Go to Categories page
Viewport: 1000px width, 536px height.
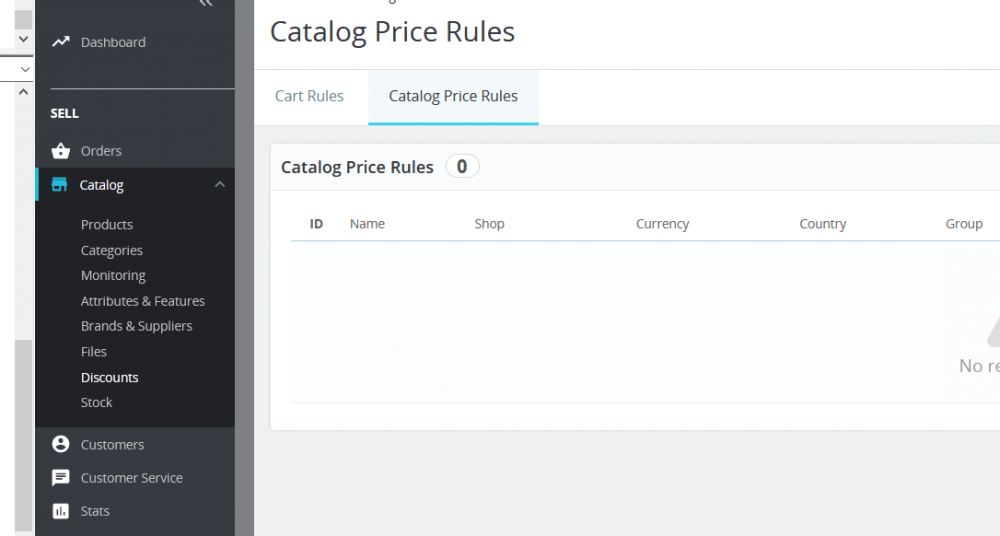pos(112,250)
